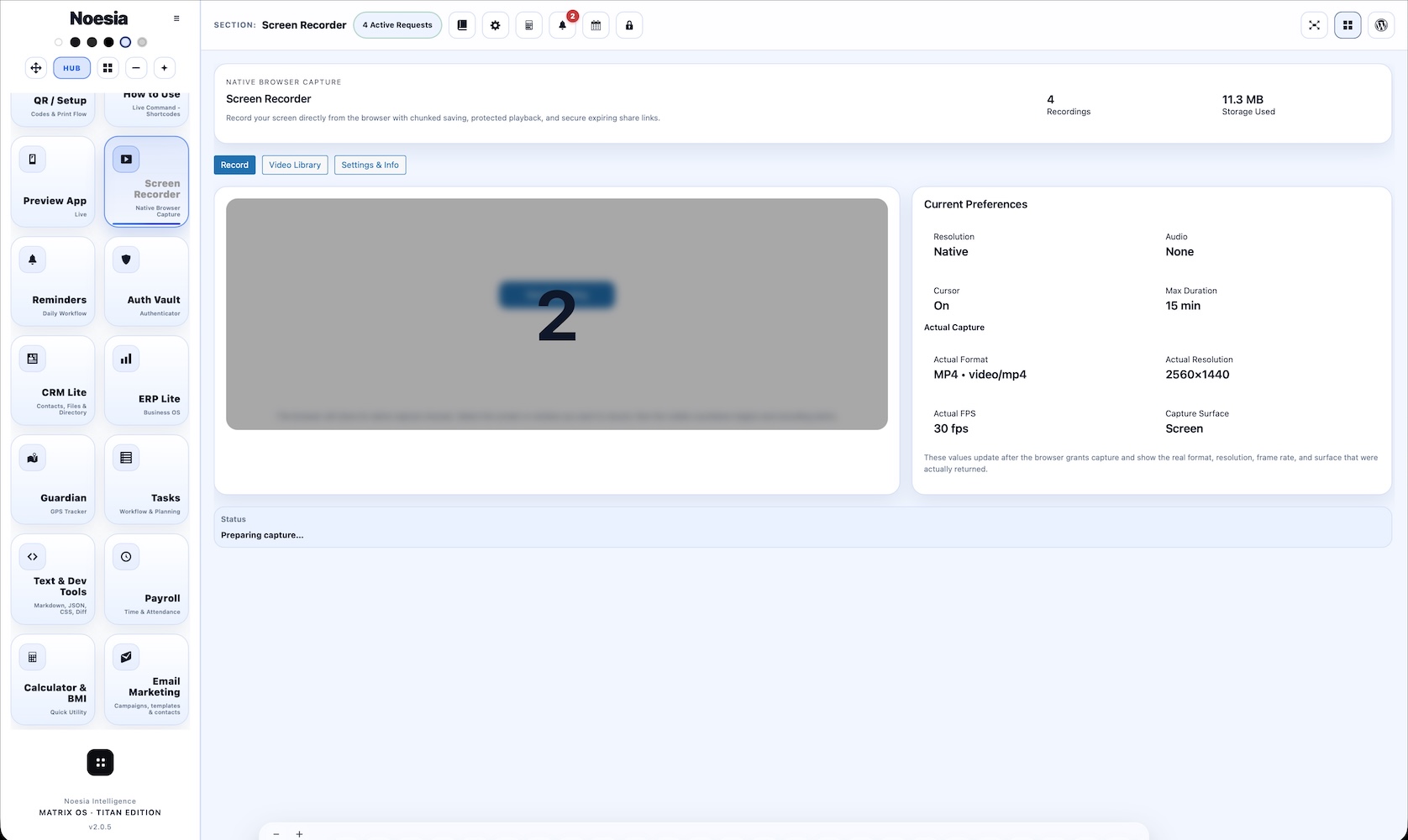Switch sidebar to grid view icon
Image resolution: width=1408 pixels, height=840 pixels.
[108, 68]
